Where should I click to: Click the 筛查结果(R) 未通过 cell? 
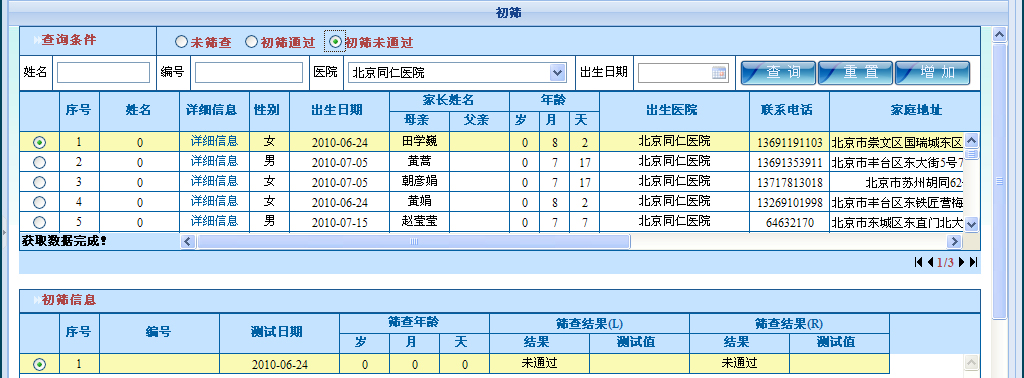point(739,364)
